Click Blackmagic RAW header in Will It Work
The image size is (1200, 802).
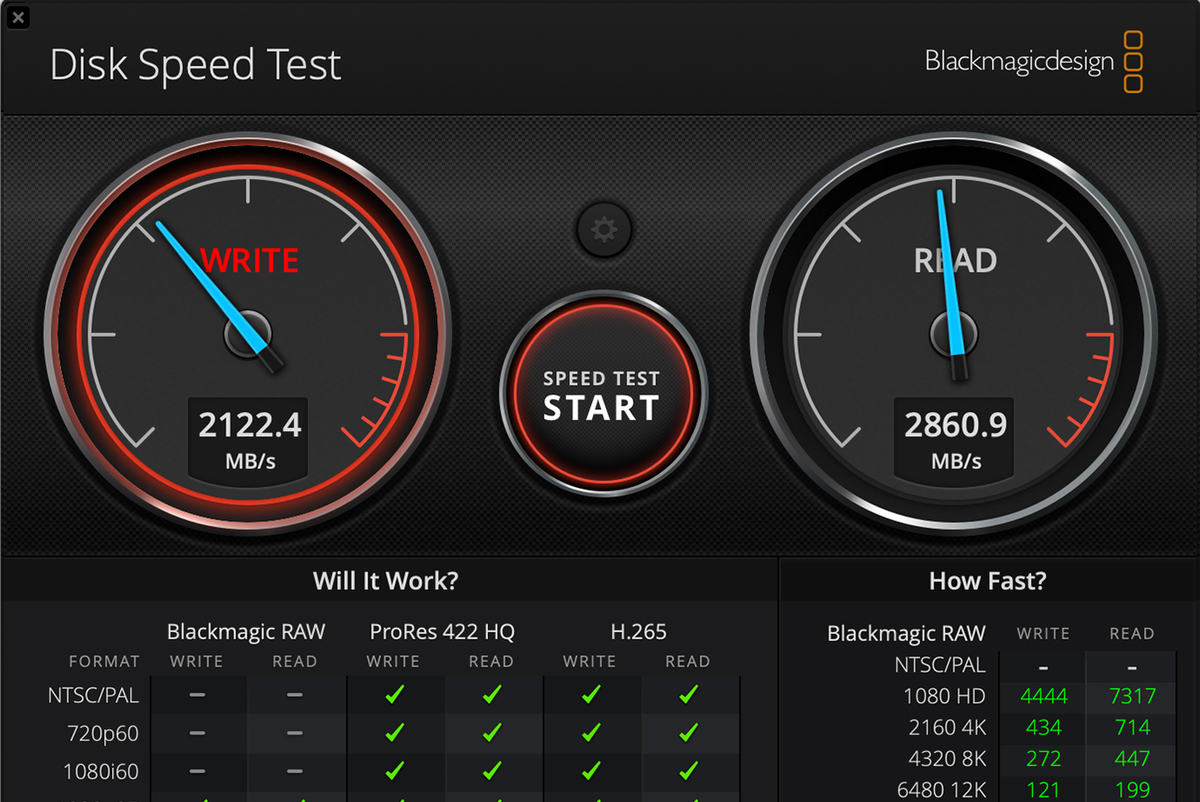tap(246, 632)
